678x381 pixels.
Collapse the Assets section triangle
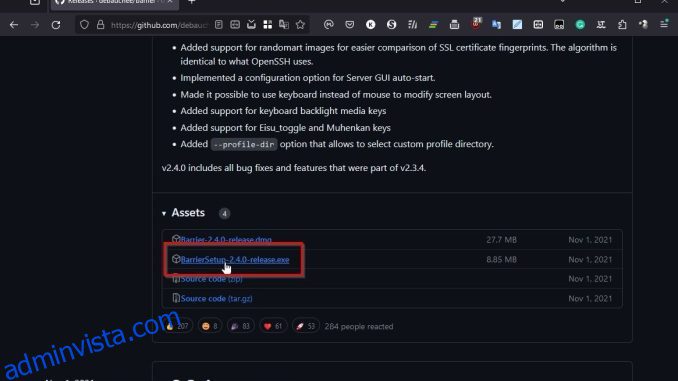pyautogui.click(x=164, y=213)
